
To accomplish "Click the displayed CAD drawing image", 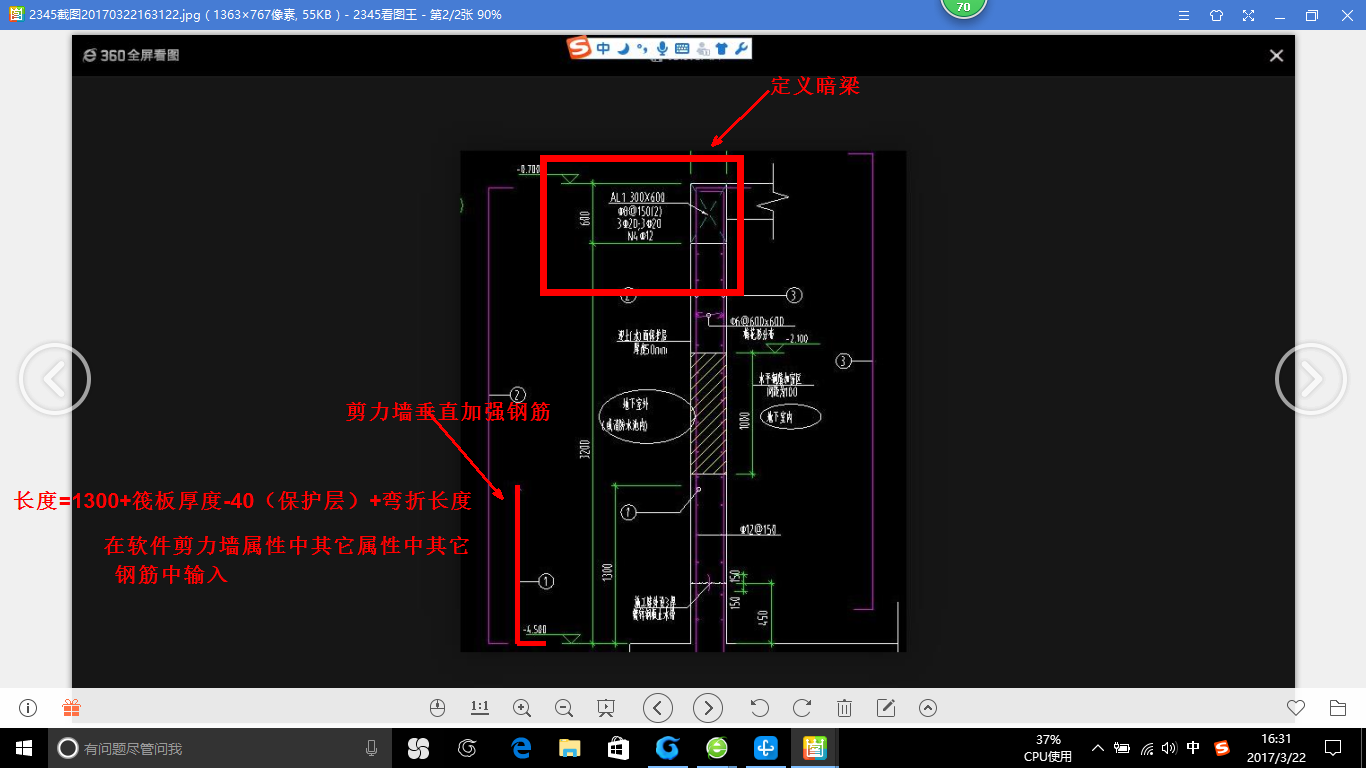I will 683,401.
